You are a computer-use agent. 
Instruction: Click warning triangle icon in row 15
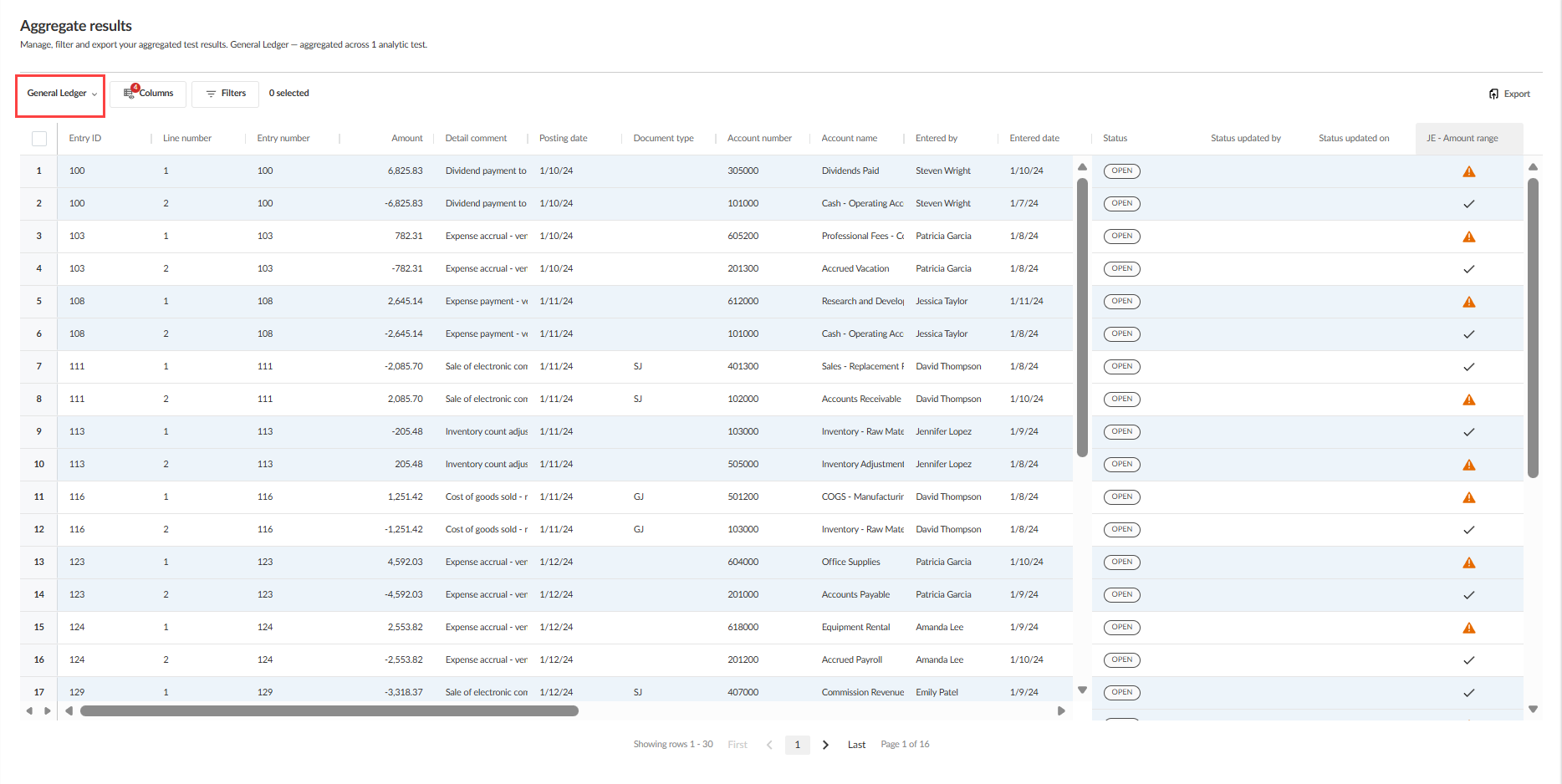[1468, 628]
